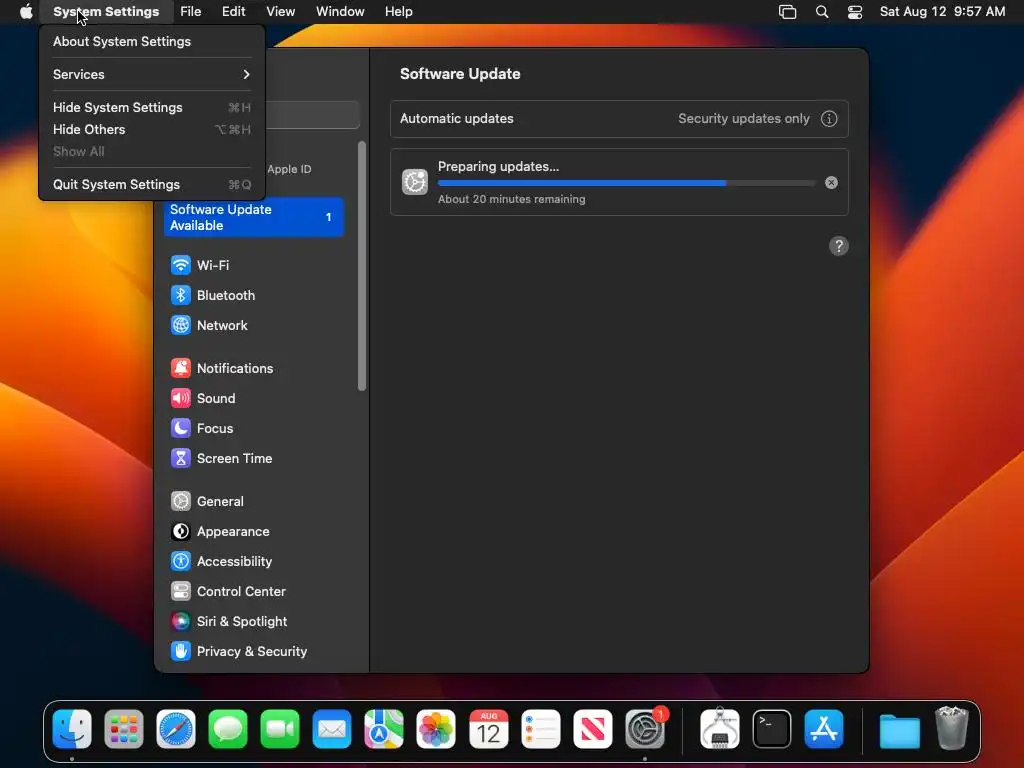Expand the Services submenu
Screen dimensions: 1024x768
click(x=152, y=74)
